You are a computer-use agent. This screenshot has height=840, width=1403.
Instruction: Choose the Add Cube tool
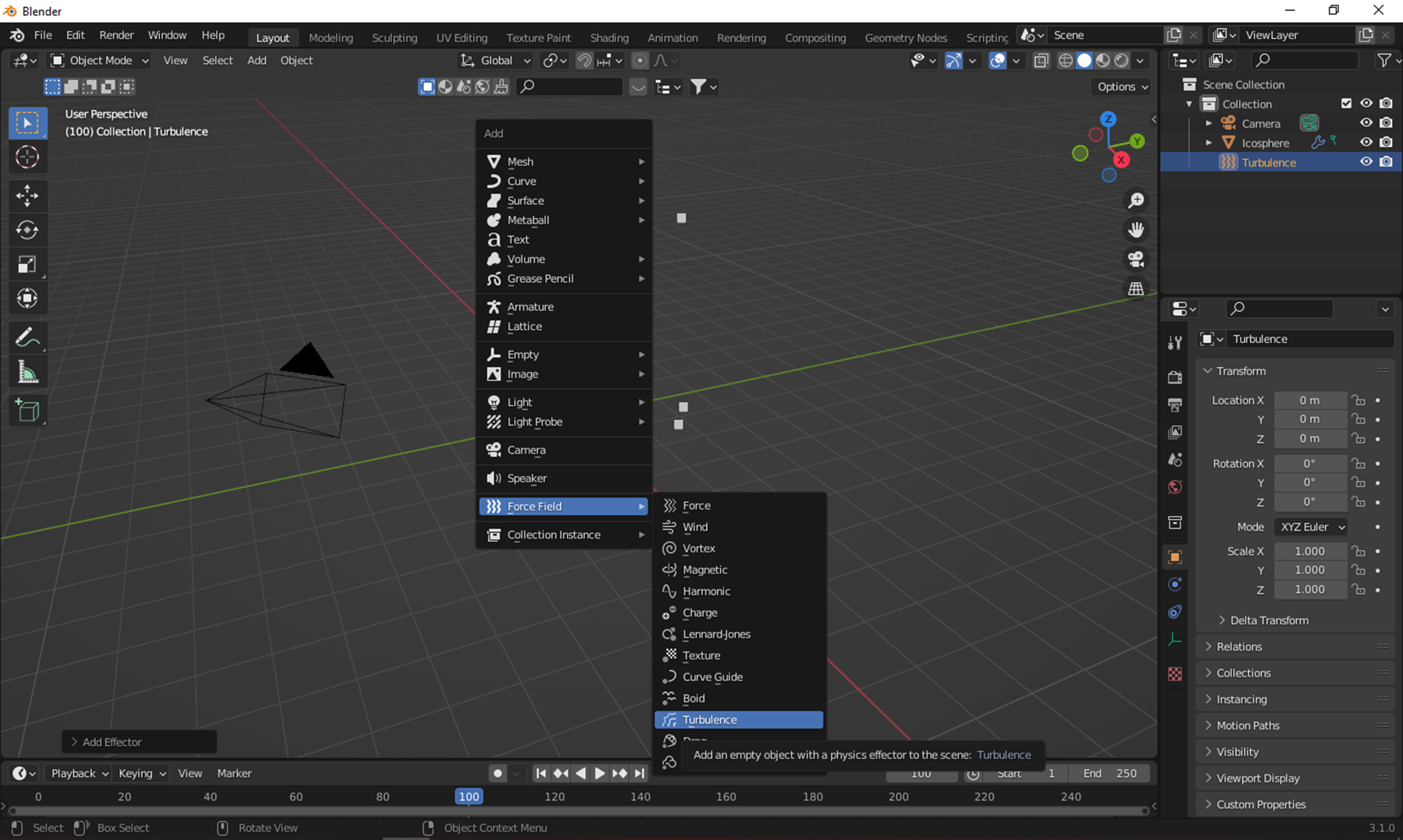27,410
